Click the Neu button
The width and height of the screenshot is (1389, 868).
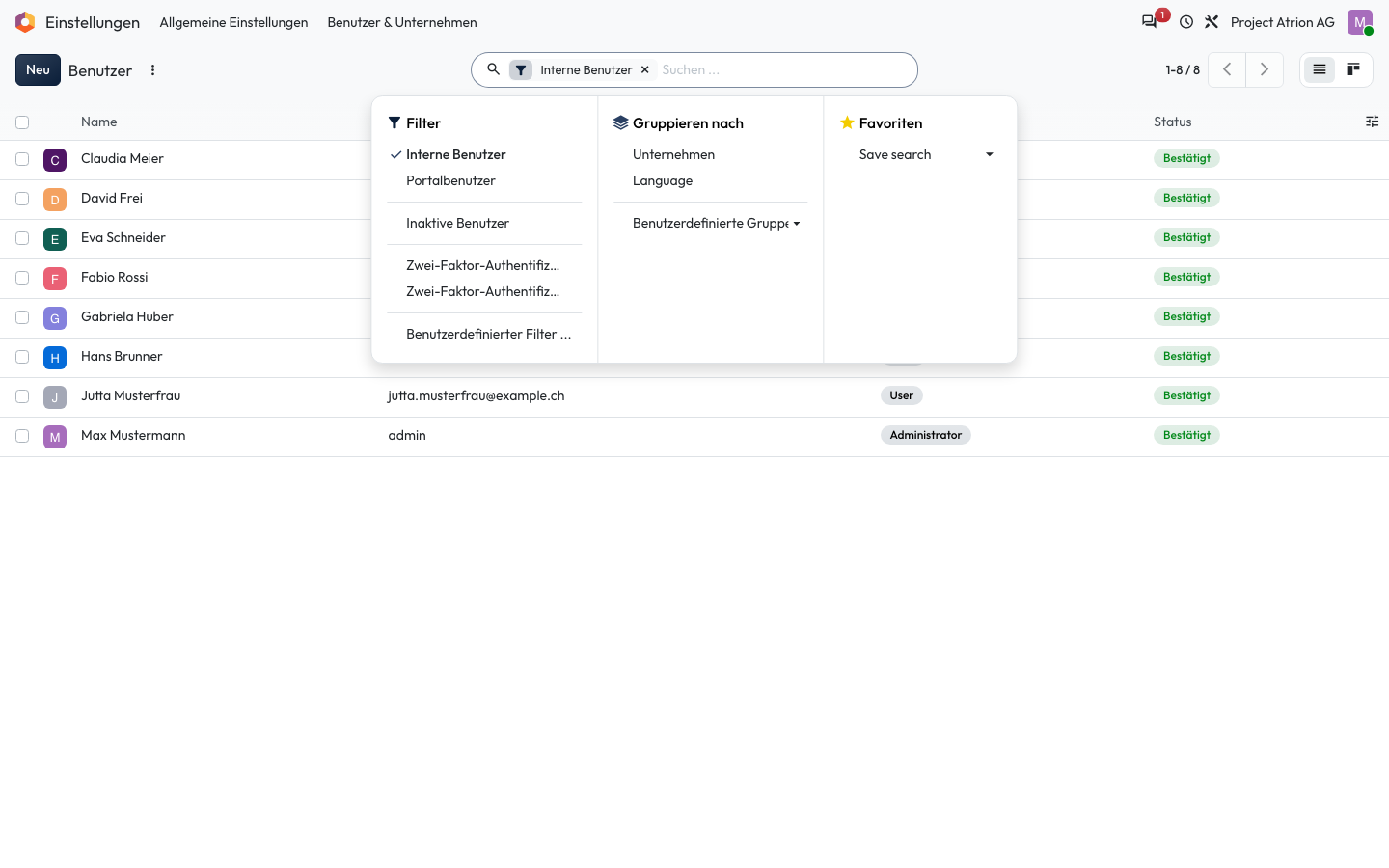tap(38, 69)
